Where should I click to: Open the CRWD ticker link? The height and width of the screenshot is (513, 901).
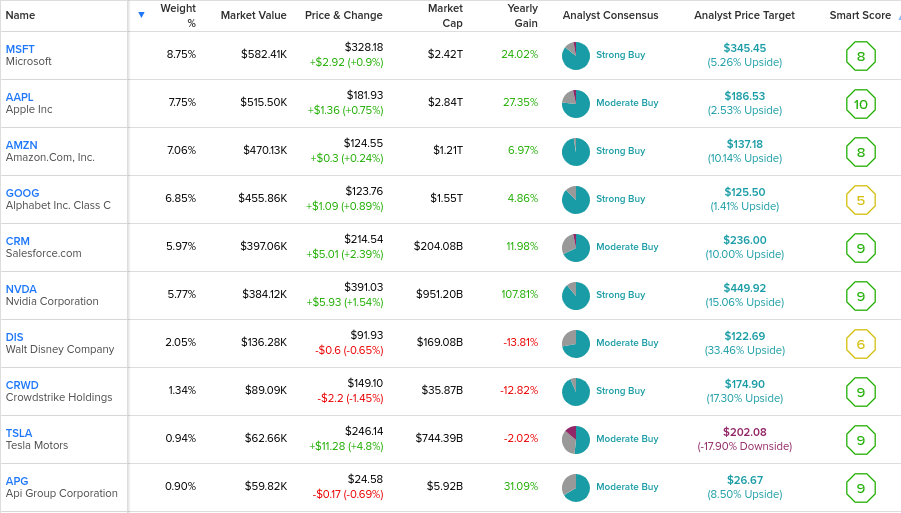pyautogui.click(x=22, y=385)
